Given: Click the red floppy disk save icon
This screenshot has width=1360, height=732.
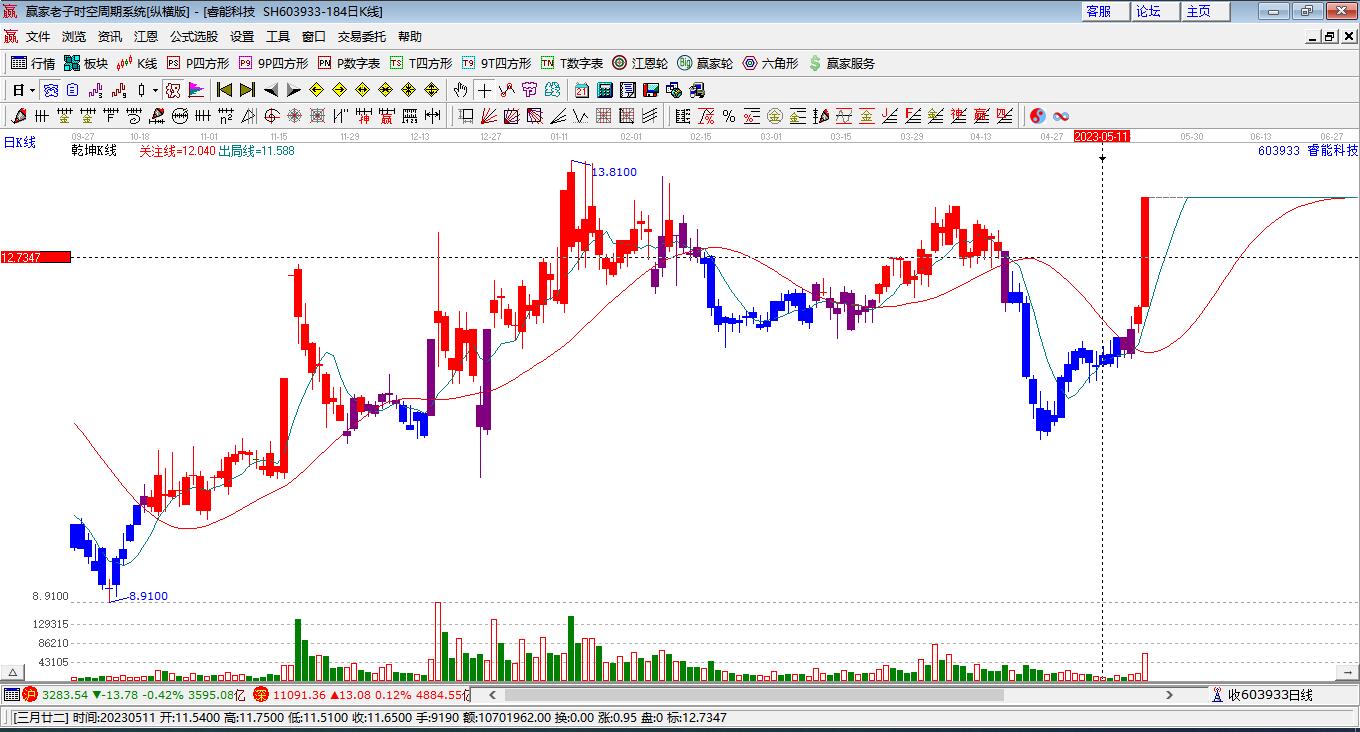Looking at the screenshot, I should (x=651, y=90).
